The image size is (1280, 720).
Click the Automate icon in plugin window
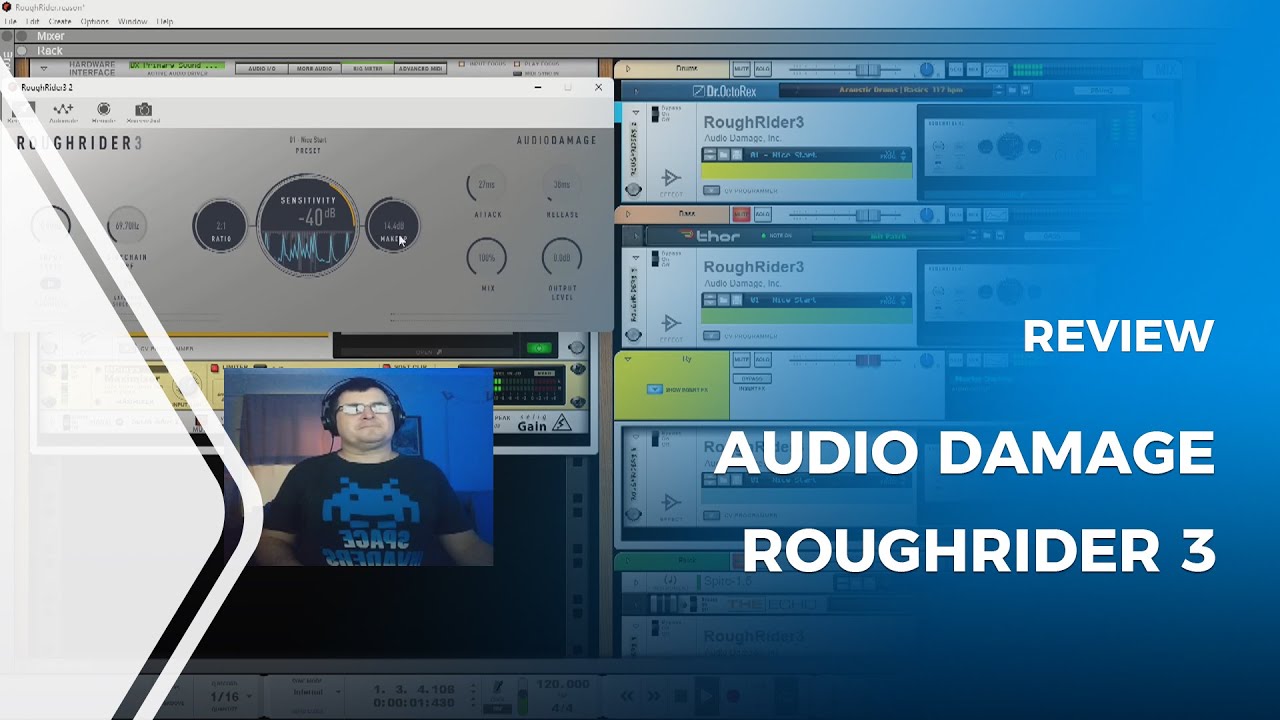point(63,112)
